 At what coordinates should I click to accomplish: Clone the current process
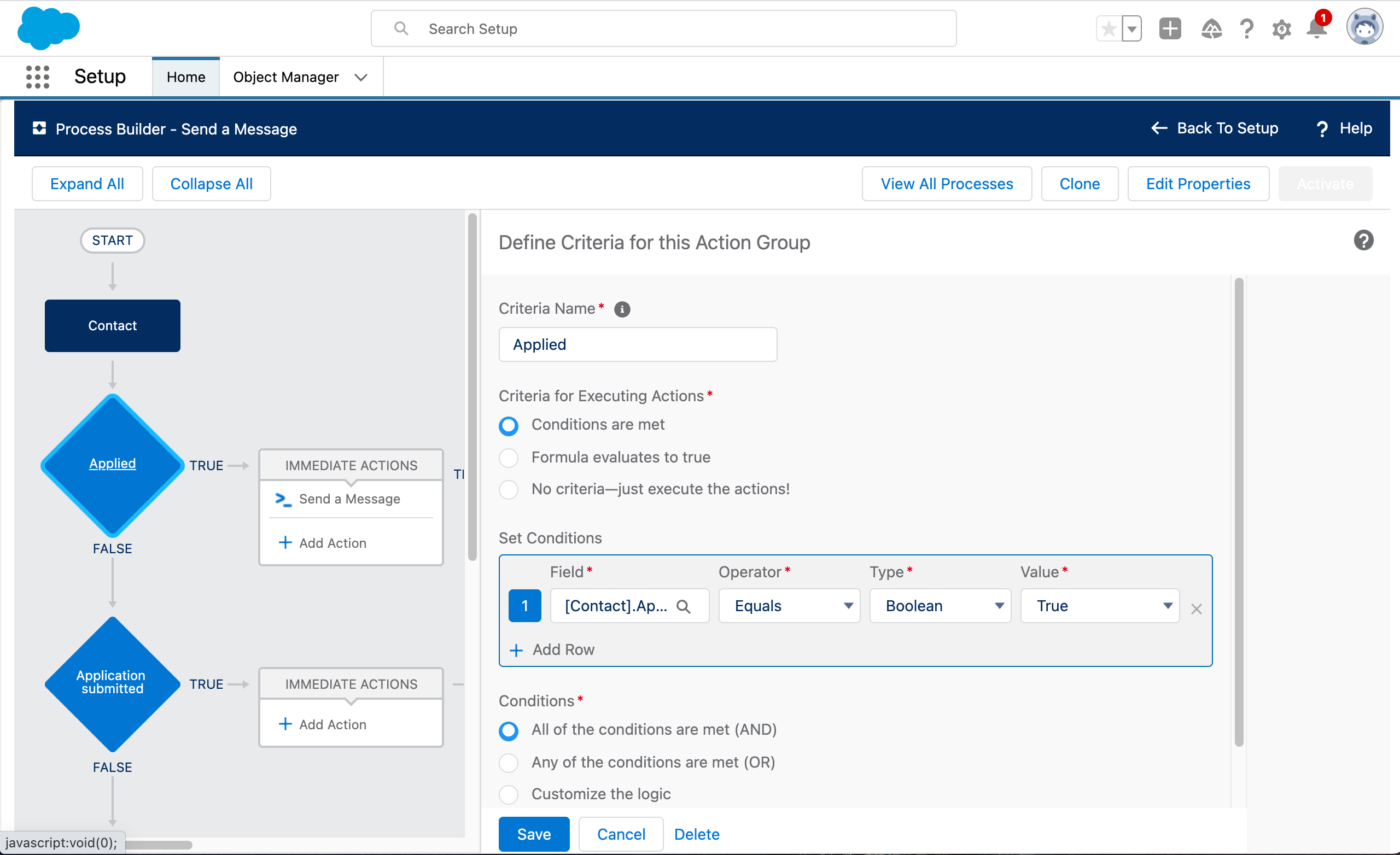[1080, 184]
